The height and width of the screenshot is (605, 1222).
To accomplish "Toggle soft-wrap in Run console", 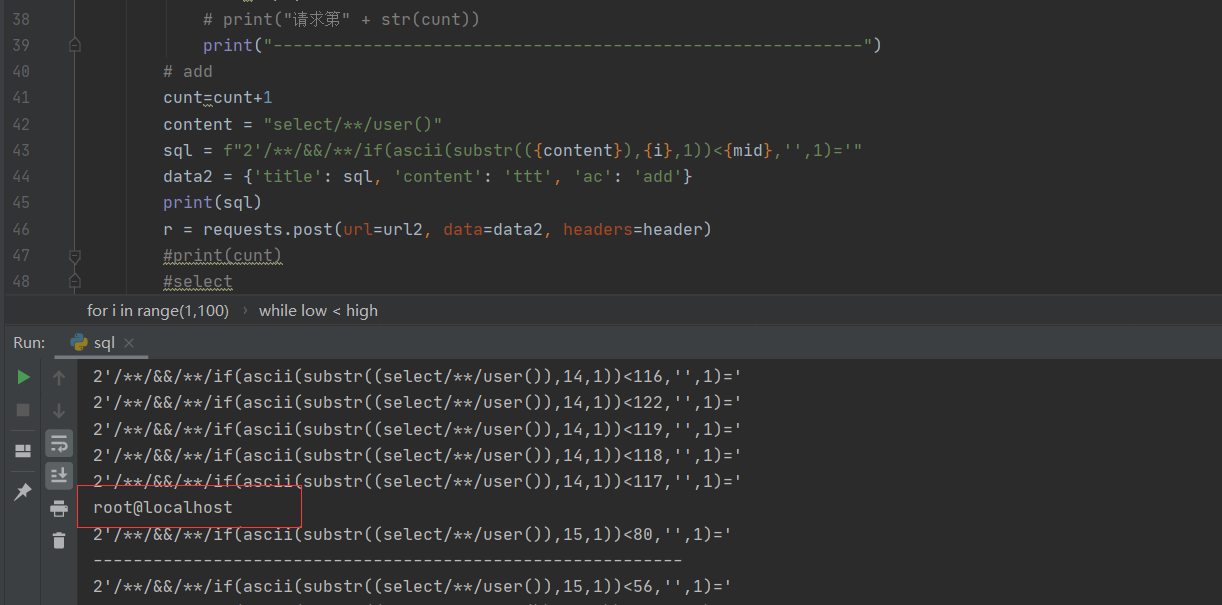I will (x=59, y=443).
